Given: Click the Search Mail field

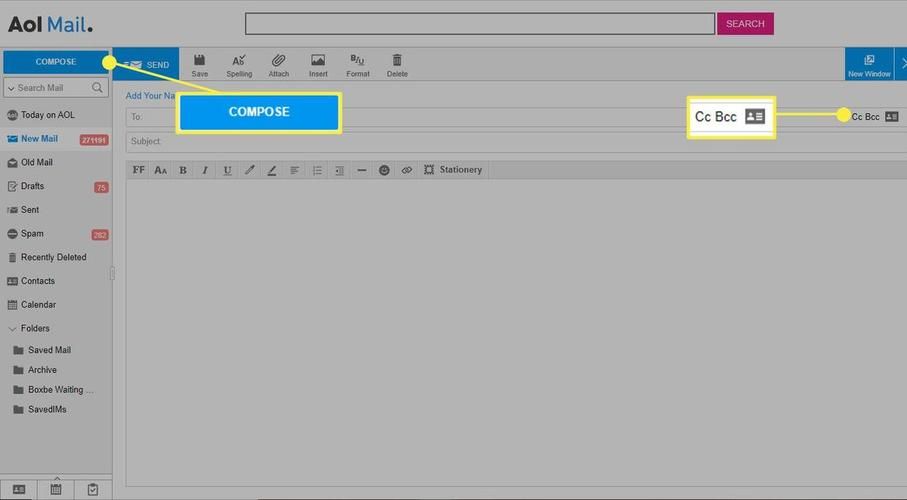Looking at the screenshot, I should pos(56,88).
